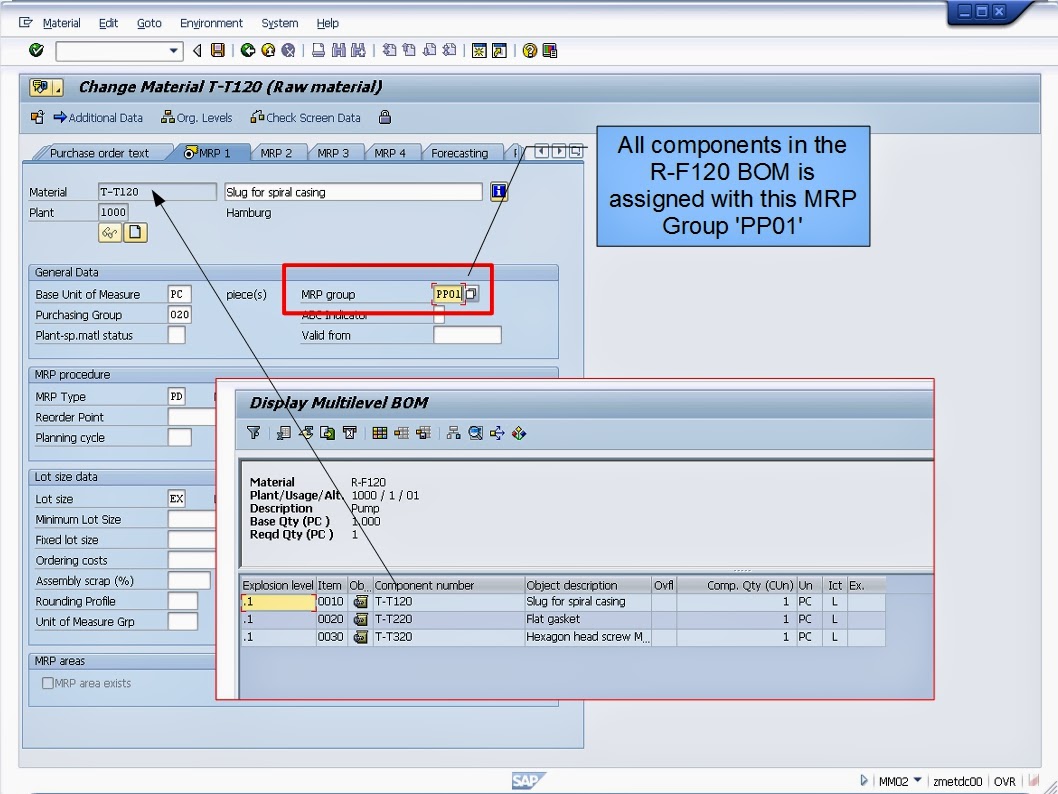
Task: Click the Save diskette icon
Action: pos(217,51)
